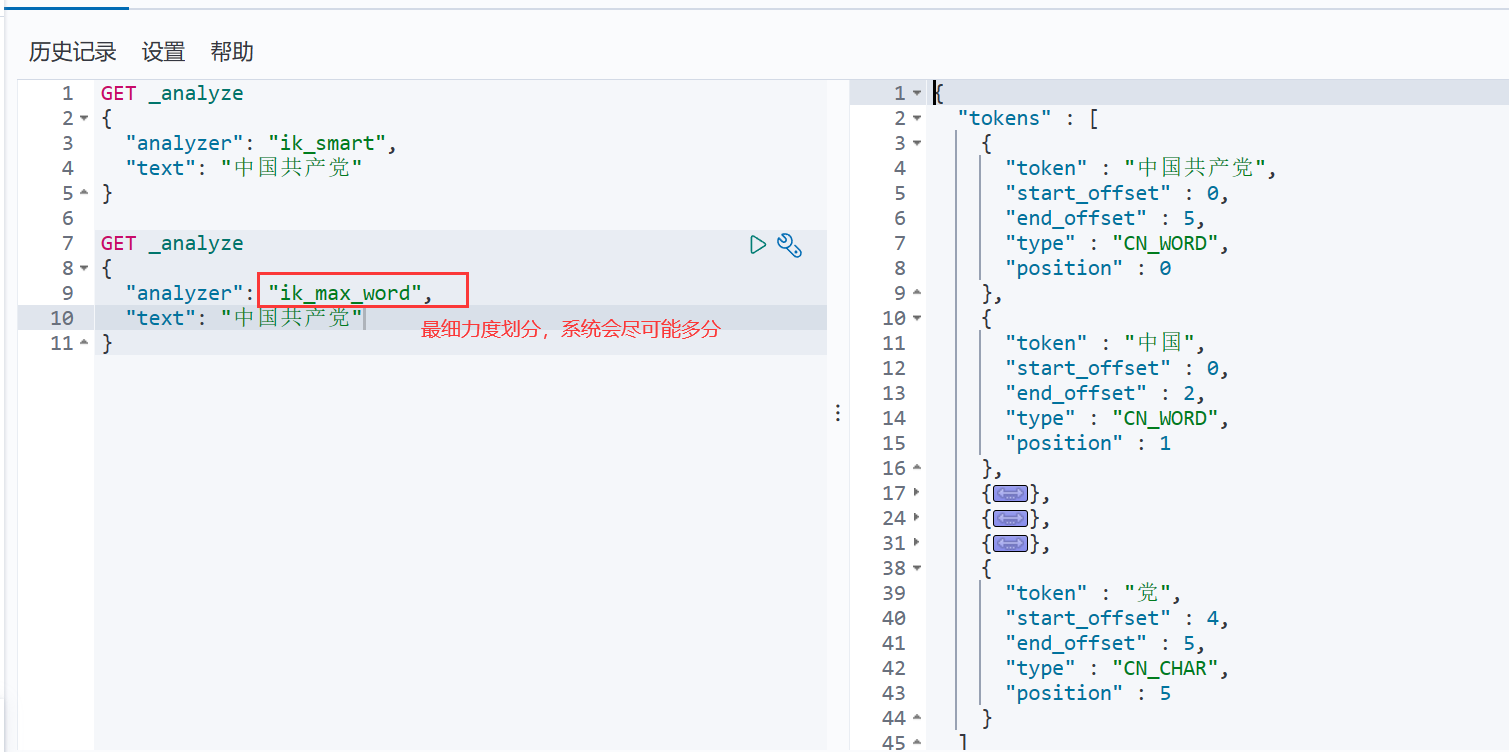
Task: Collapse first token object at response line 3
Action: 917,144
